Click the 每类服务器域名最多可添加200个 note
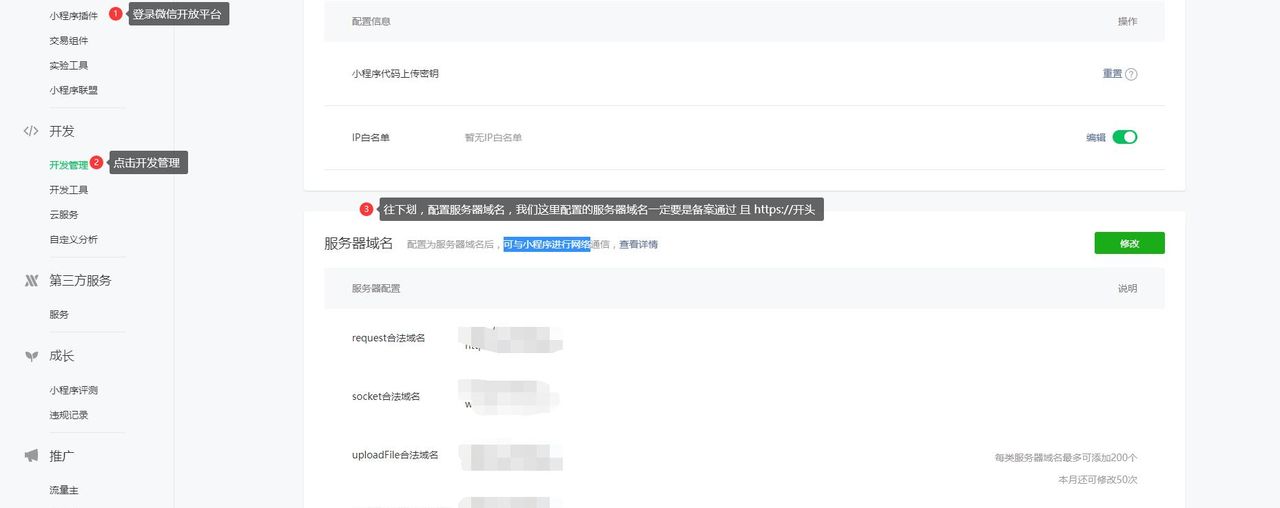 pos(1066,457)
